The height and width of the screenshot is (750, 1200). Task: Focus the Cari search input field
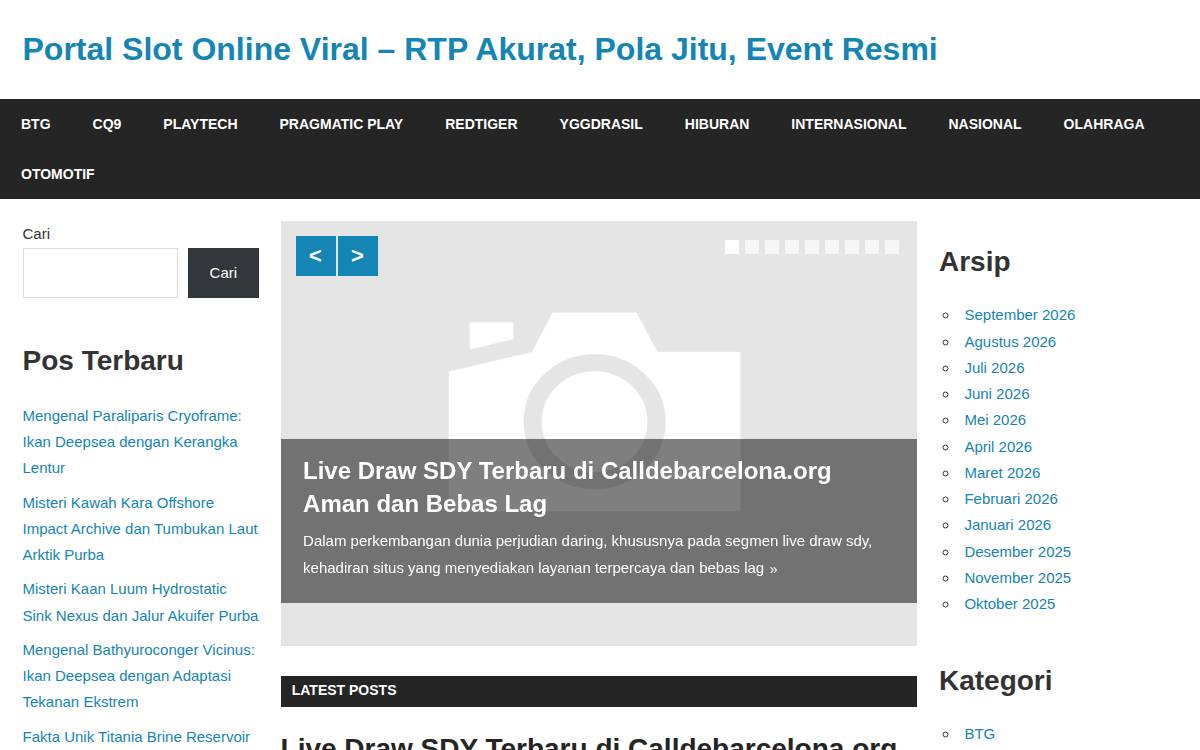(x=100, y=273)
